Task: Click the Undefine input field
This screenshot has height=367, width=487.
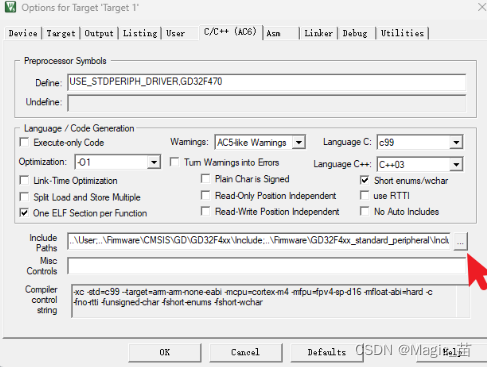Action: click(266, 103)
